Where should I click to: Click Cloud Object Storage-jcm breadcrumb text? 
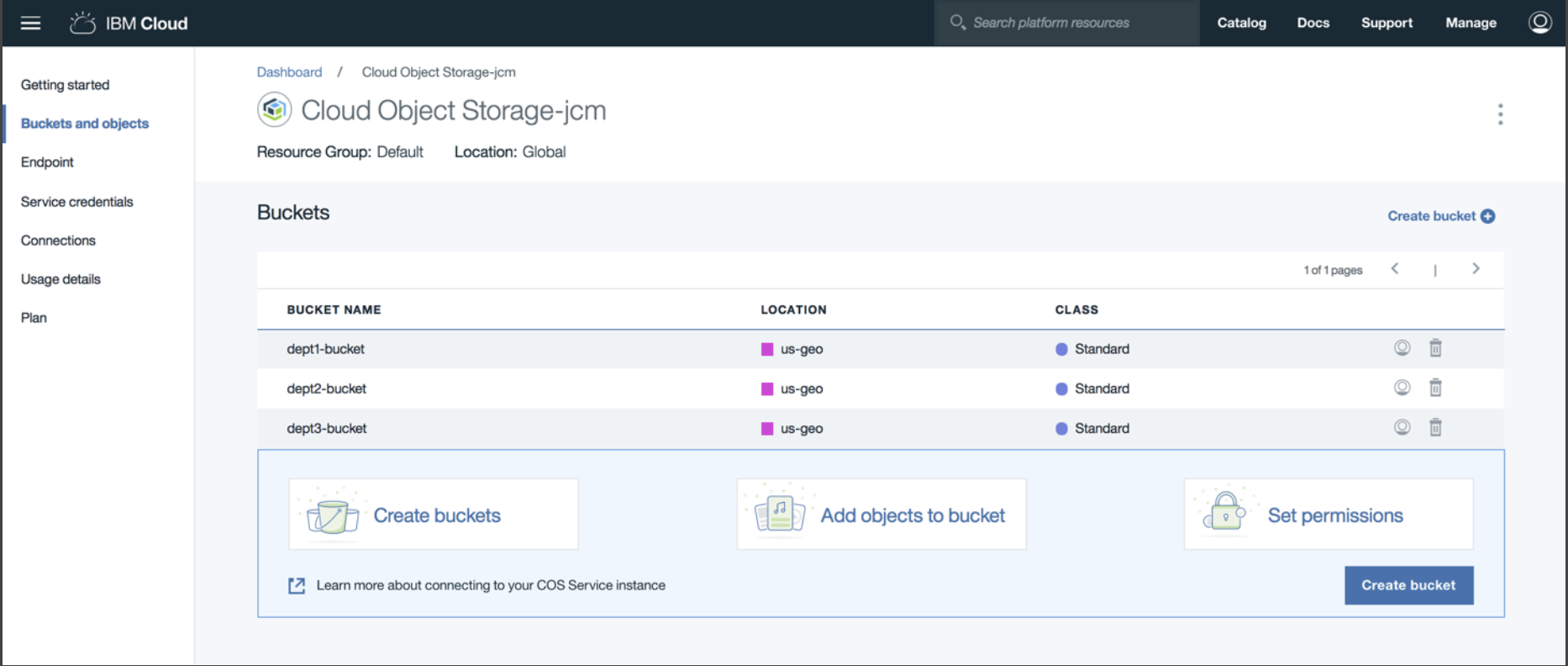pos(439,72)
